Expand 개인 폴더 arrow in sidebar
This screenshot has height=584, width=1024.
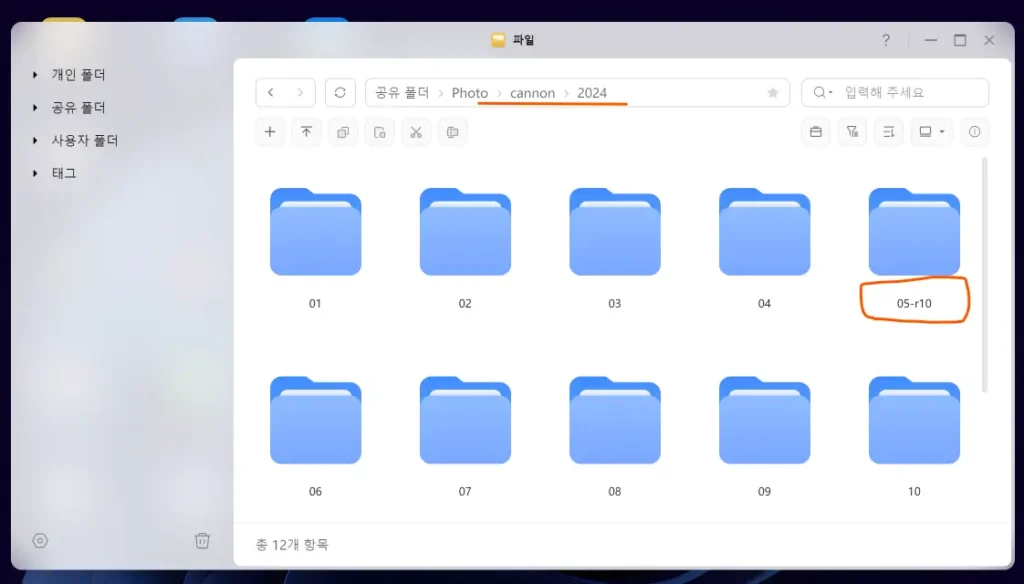coord(35,75)
